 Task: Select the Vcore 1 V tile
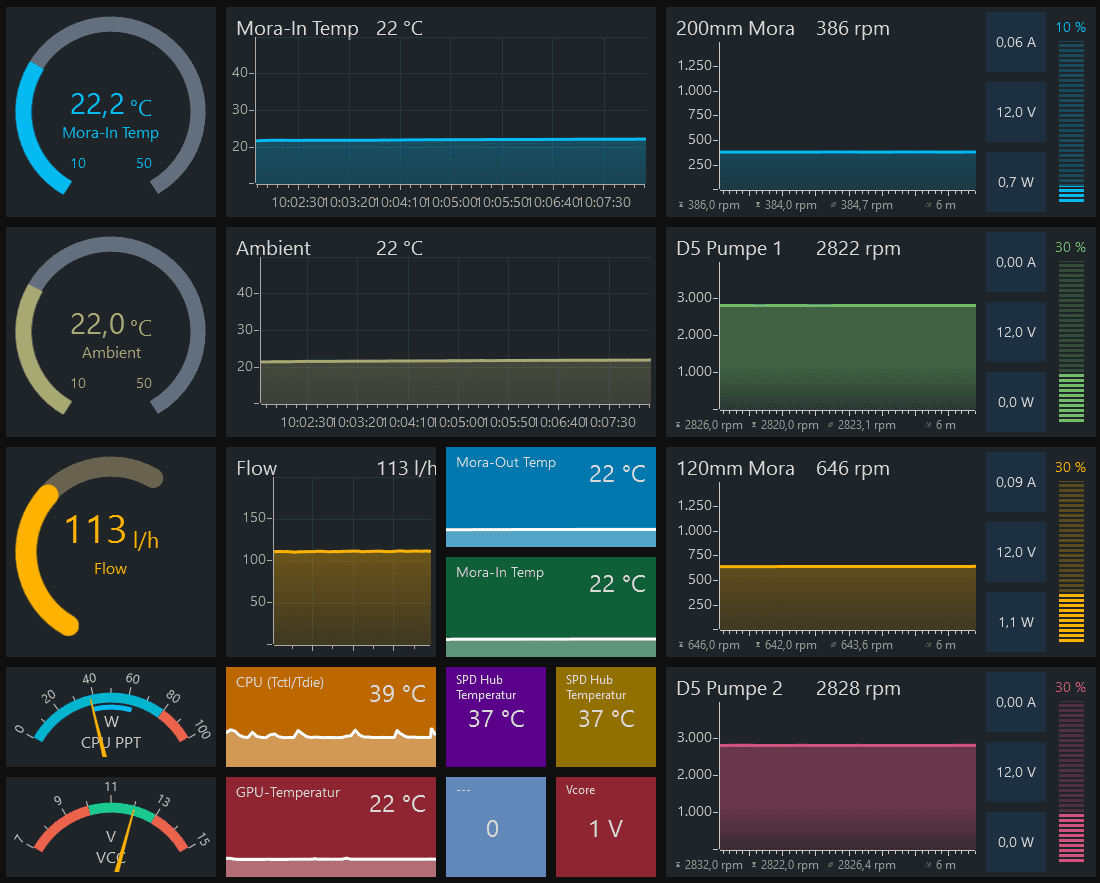click(606, 827)
